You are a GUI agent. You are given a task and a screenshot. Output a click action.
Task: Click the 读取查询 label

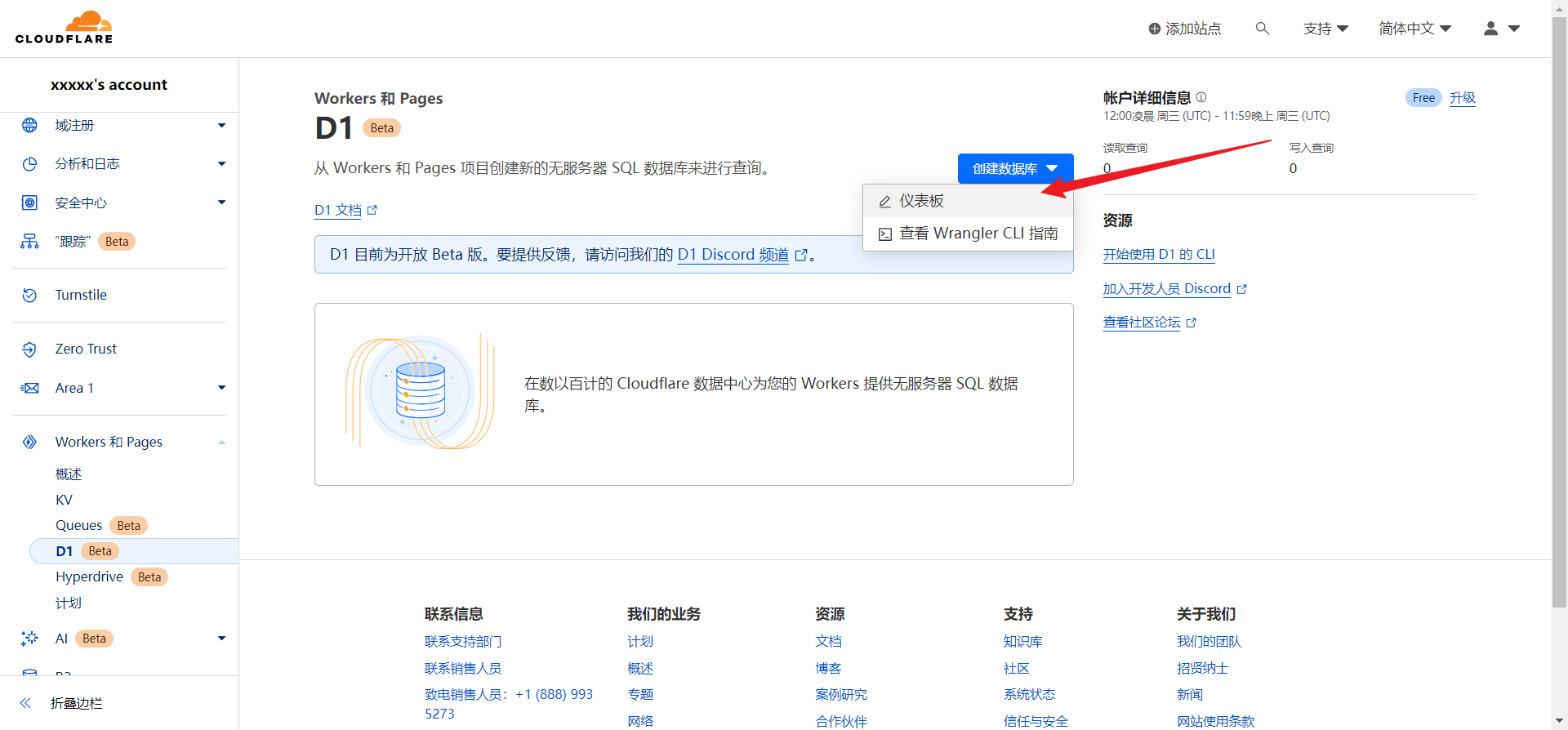pos(1125,148)
